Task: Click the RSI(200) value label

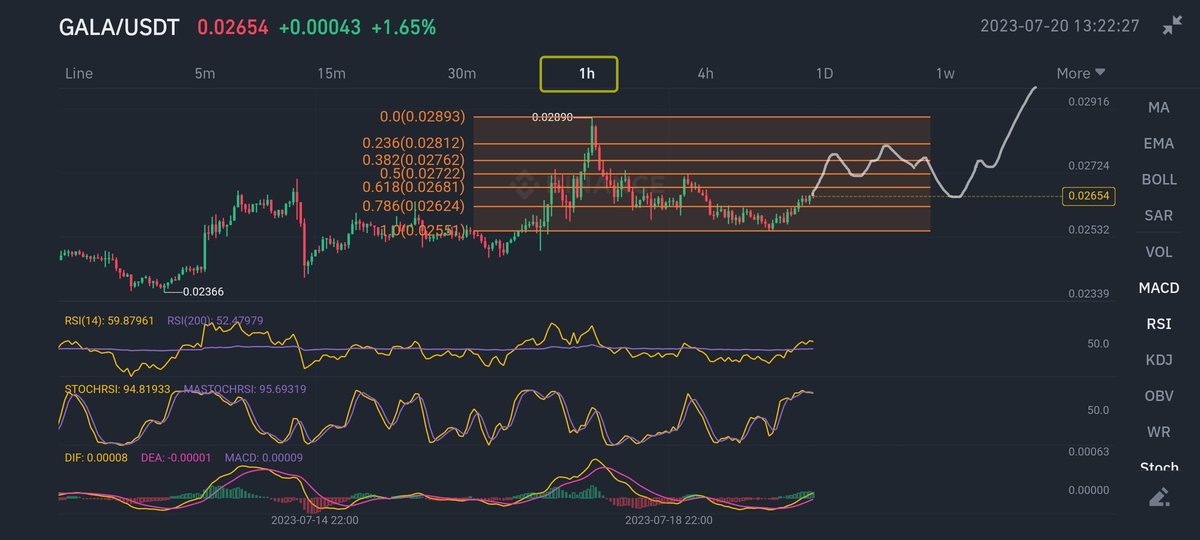Action: tap(215, 321)
